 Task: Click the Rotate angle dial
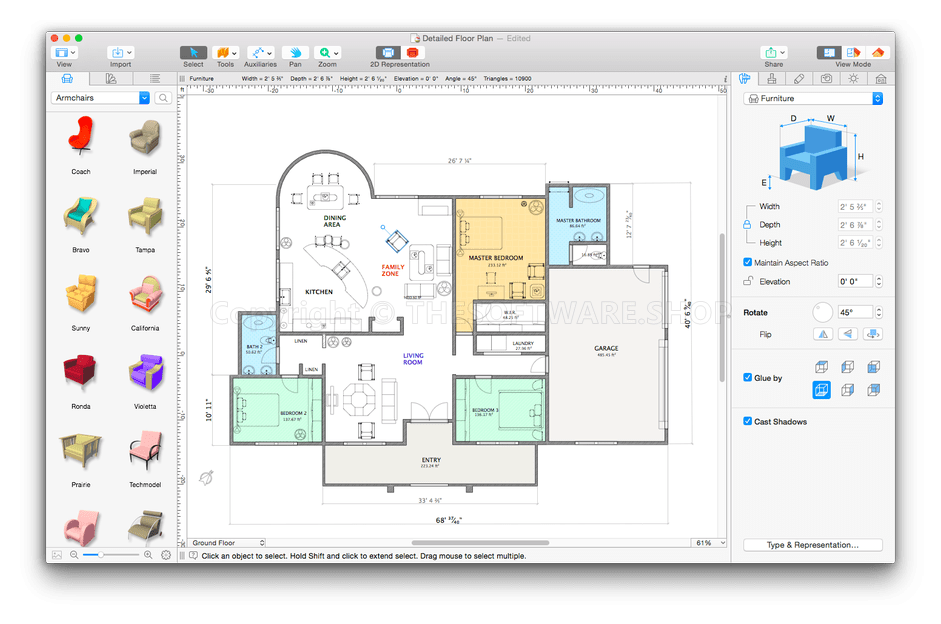(x=822, y=312)
